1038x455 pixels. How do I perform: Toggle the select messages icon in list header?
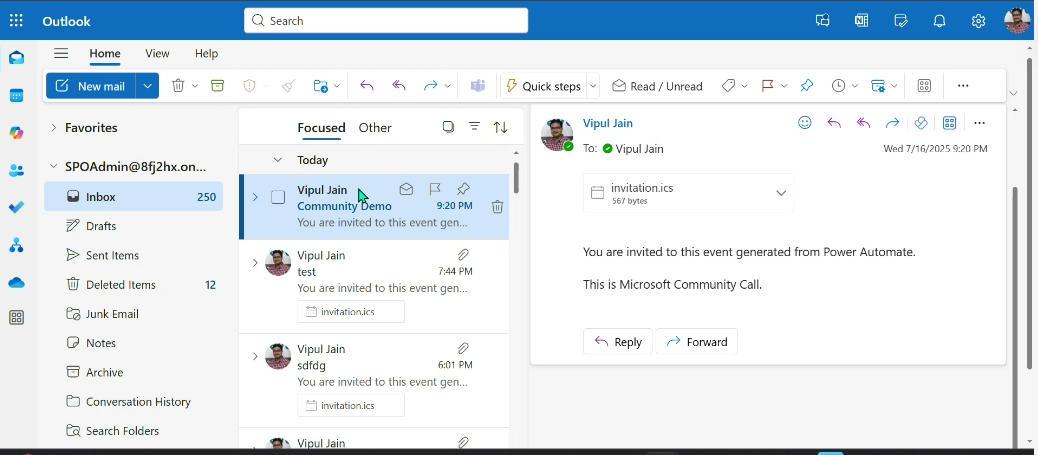point(448,127)
